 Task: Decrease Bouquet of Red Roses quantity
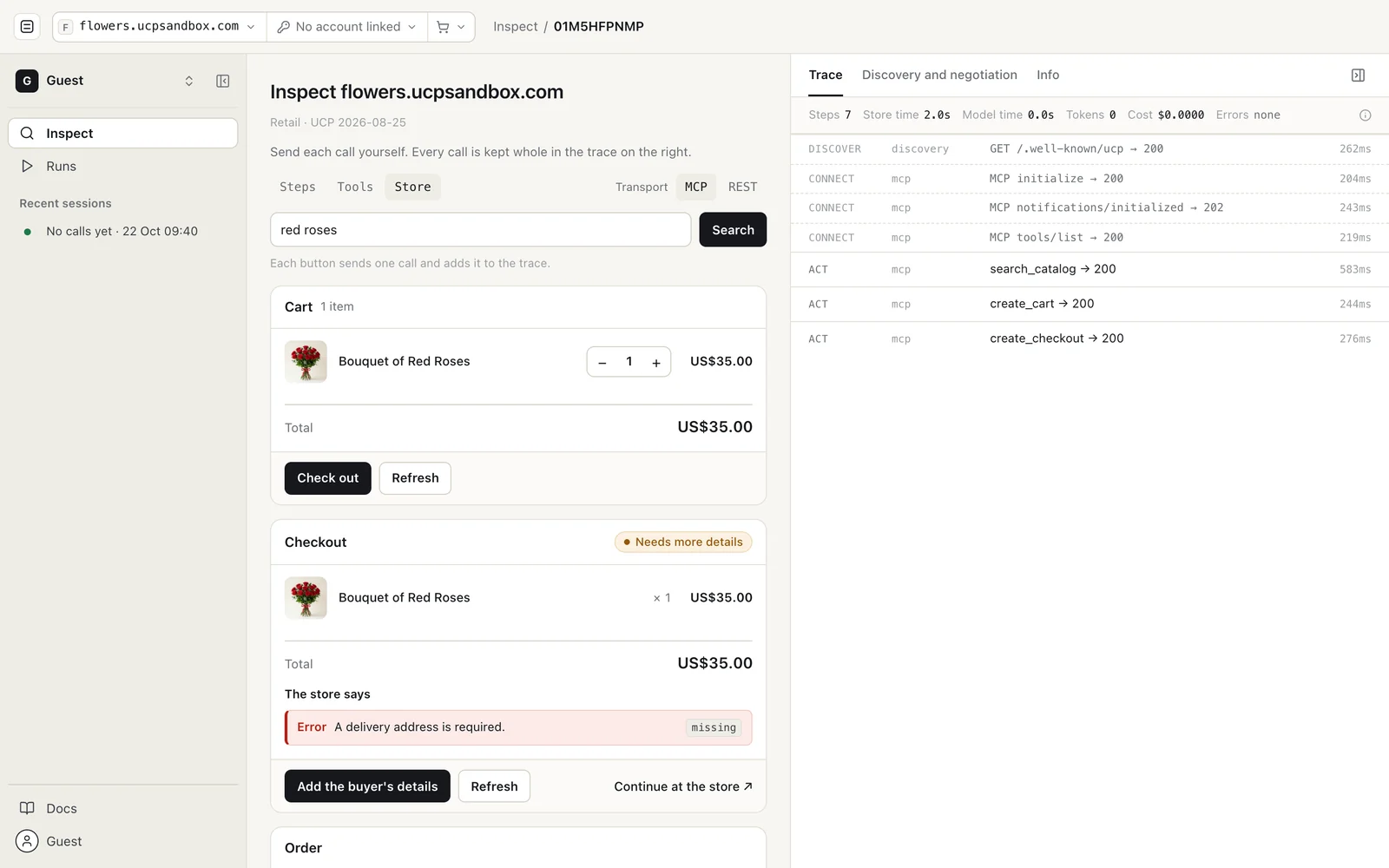point(602,362)
